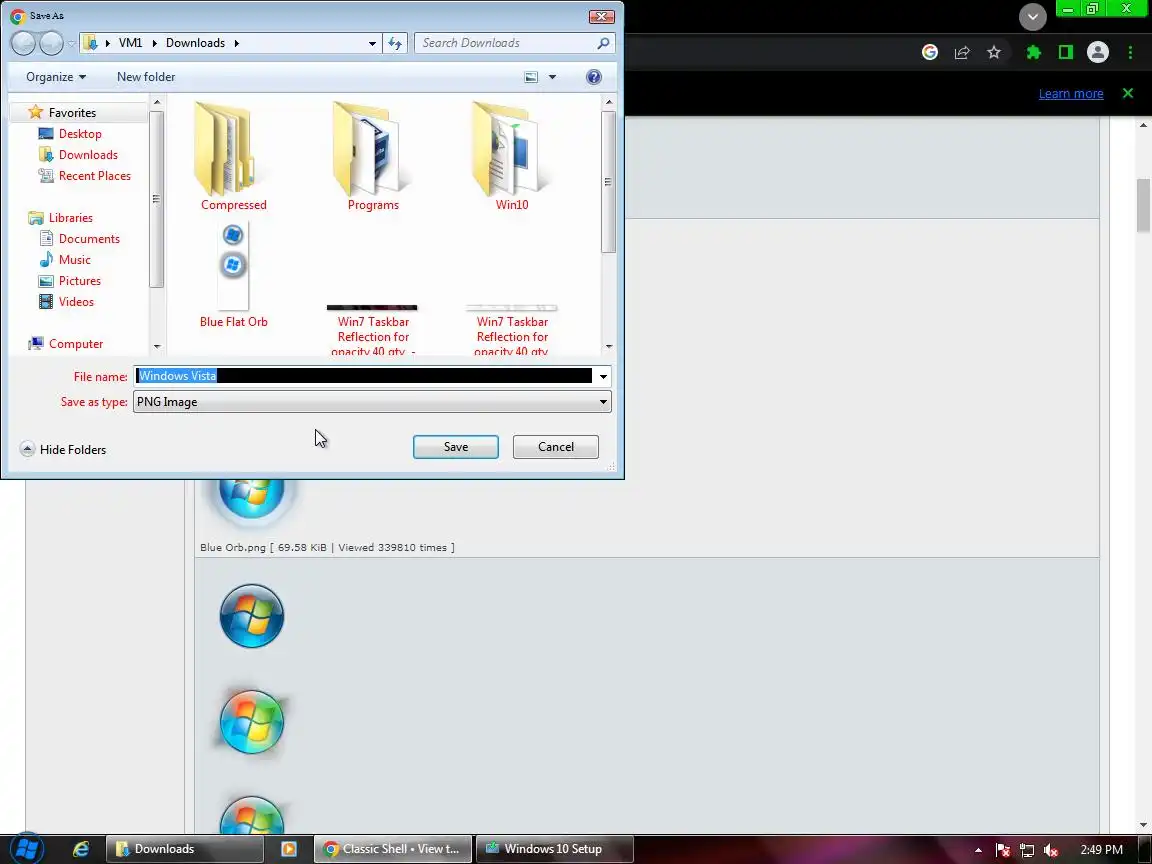Open the Organize dropdown menu

(56, 77)
